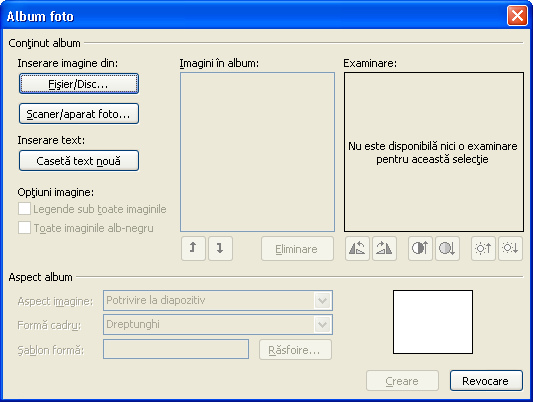Click the Fișier/Disc... button
This screenshot has width=533, height=402.
pyautogui.click(x=79, y=84)
